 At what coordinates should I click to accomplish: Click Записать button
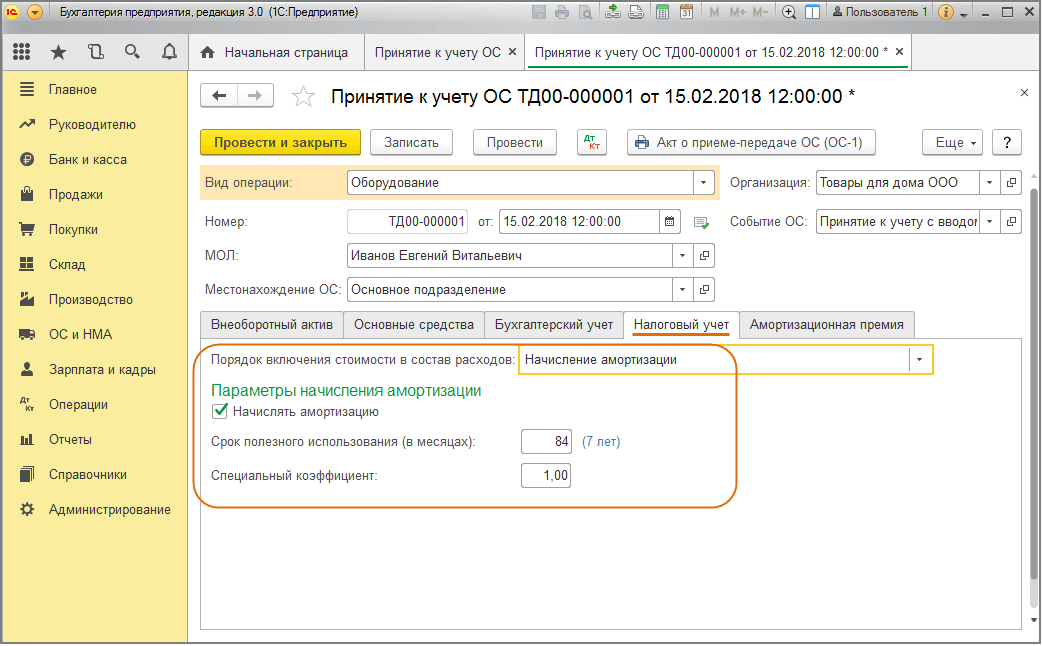(x=411, y=142)
